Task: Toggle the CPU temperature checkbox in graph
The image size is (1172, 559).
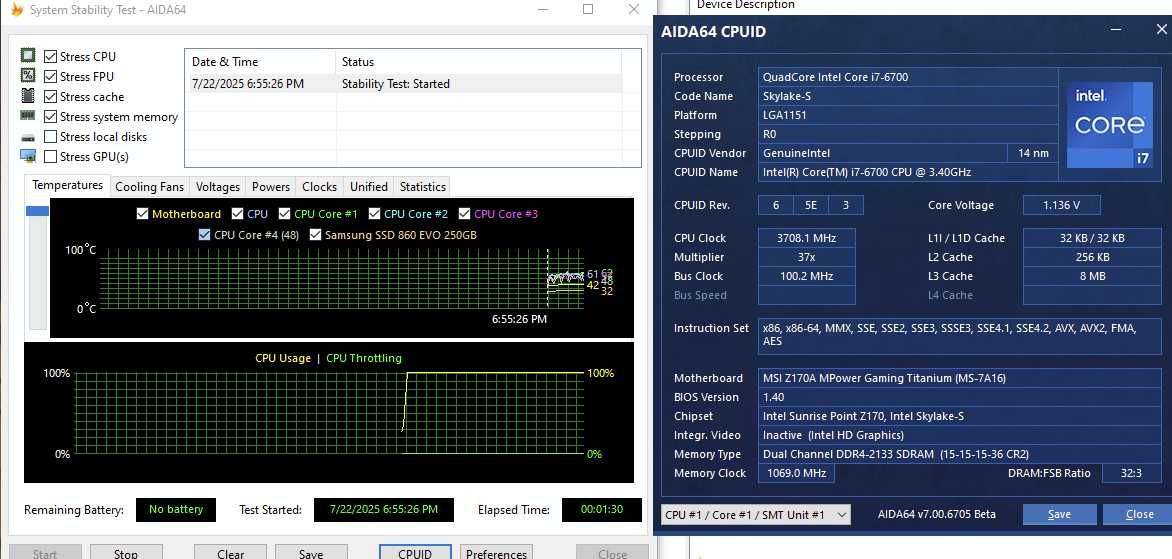Action: [238, 214]
